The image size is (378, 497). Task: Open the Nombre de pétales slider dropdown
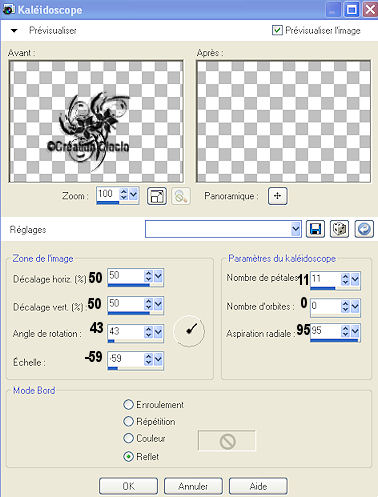tap(355, 279)
